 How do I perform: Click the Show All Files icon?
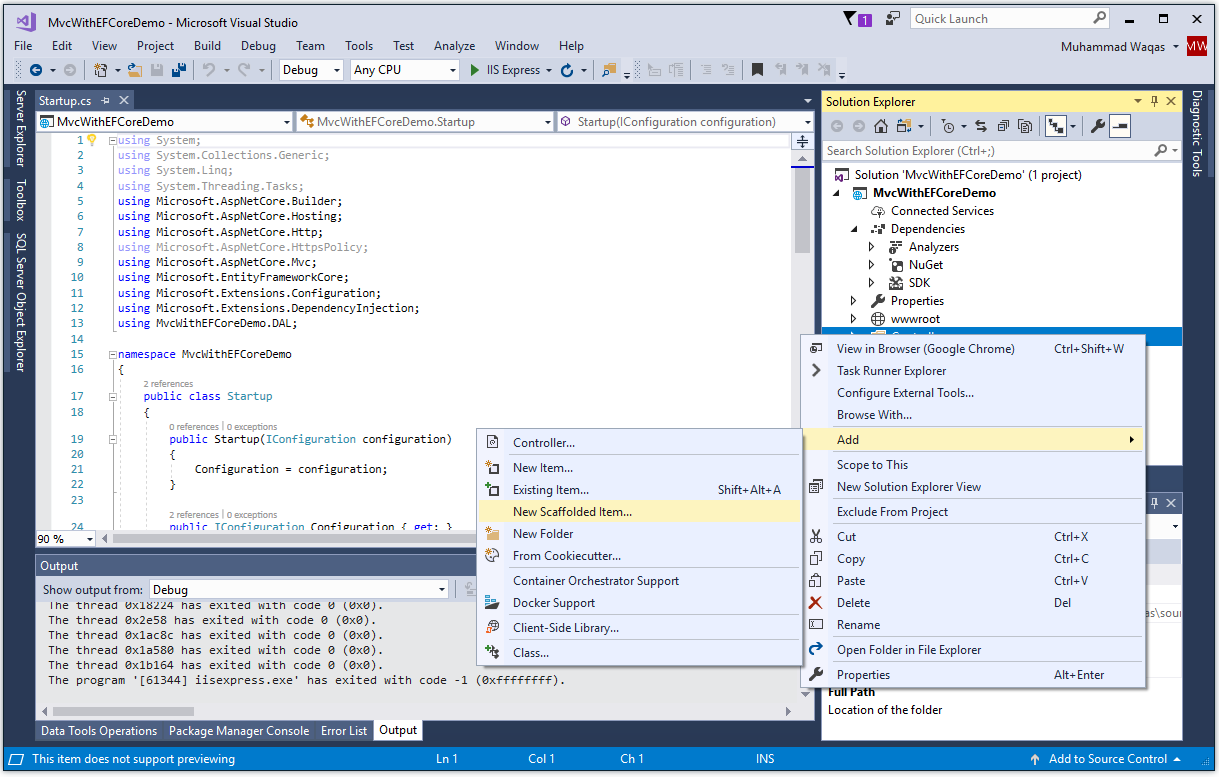[1025, 126]
